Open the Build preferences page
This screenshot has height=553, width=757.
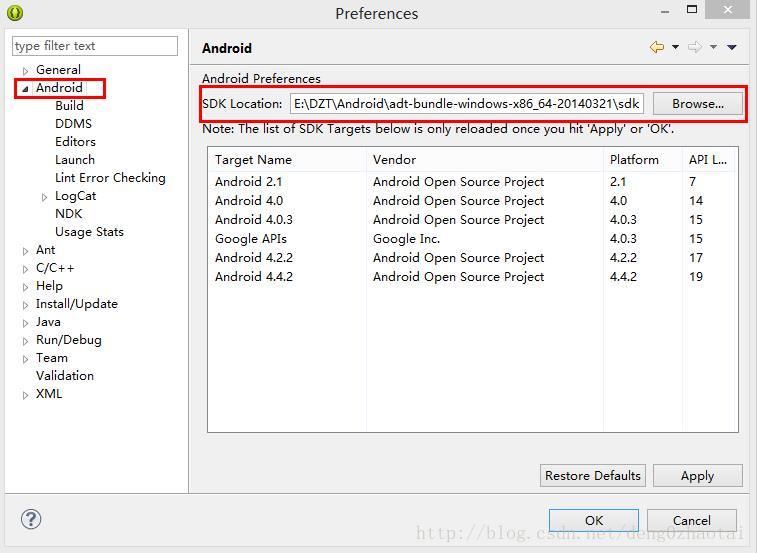70,105
